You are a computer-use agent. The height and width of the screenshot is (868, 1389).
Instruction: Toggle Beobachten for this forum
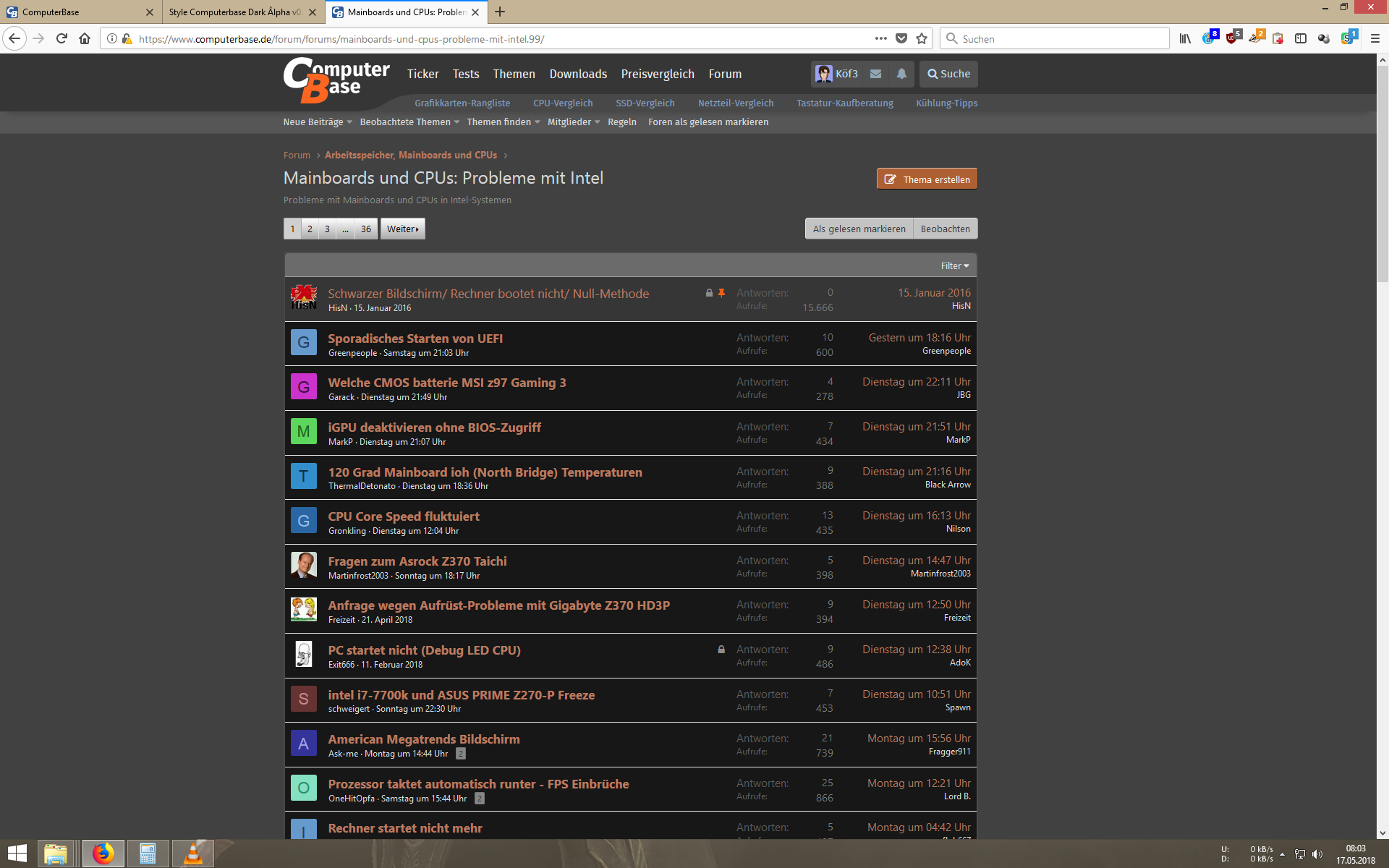pos(945,229)
